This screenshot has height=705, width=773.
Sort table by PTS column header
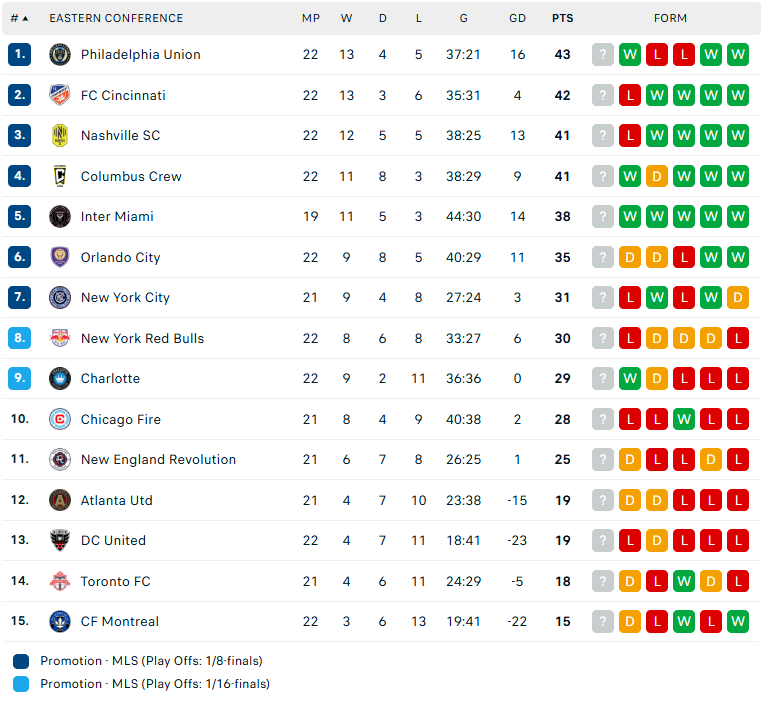[562, 18]
